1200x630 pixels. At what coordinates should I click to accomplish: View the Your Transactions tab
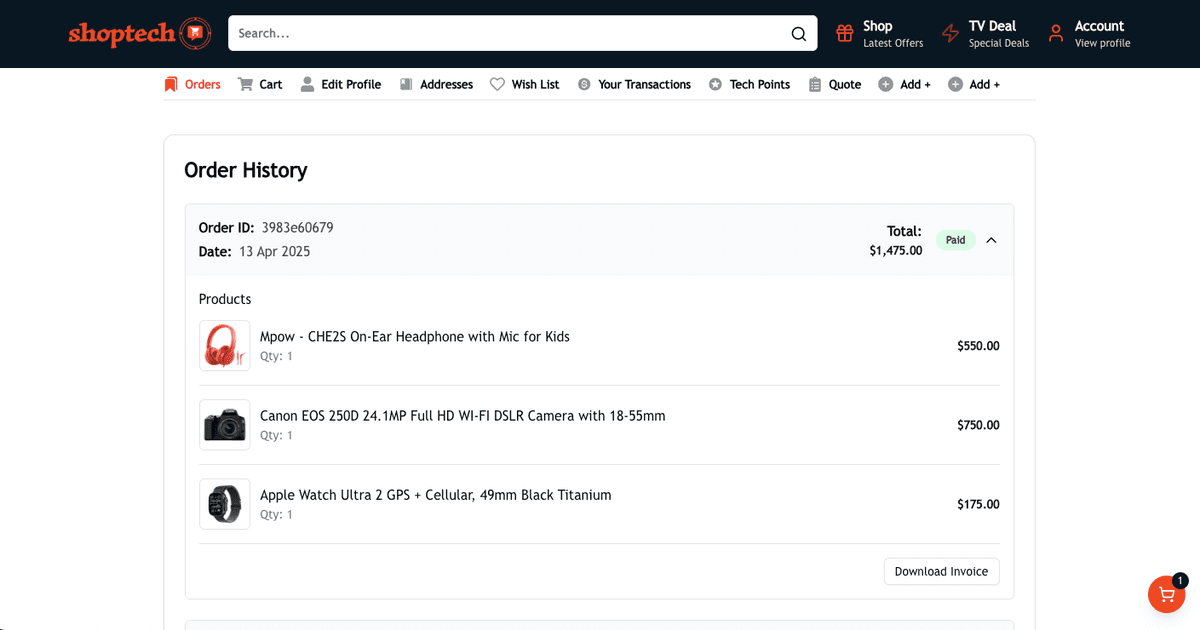(634, 84)
